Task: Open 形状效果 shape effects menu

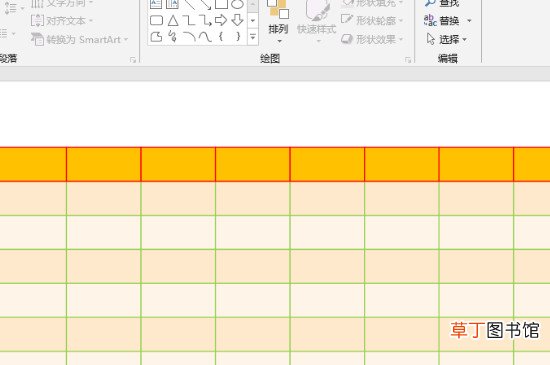Action: 372,39
